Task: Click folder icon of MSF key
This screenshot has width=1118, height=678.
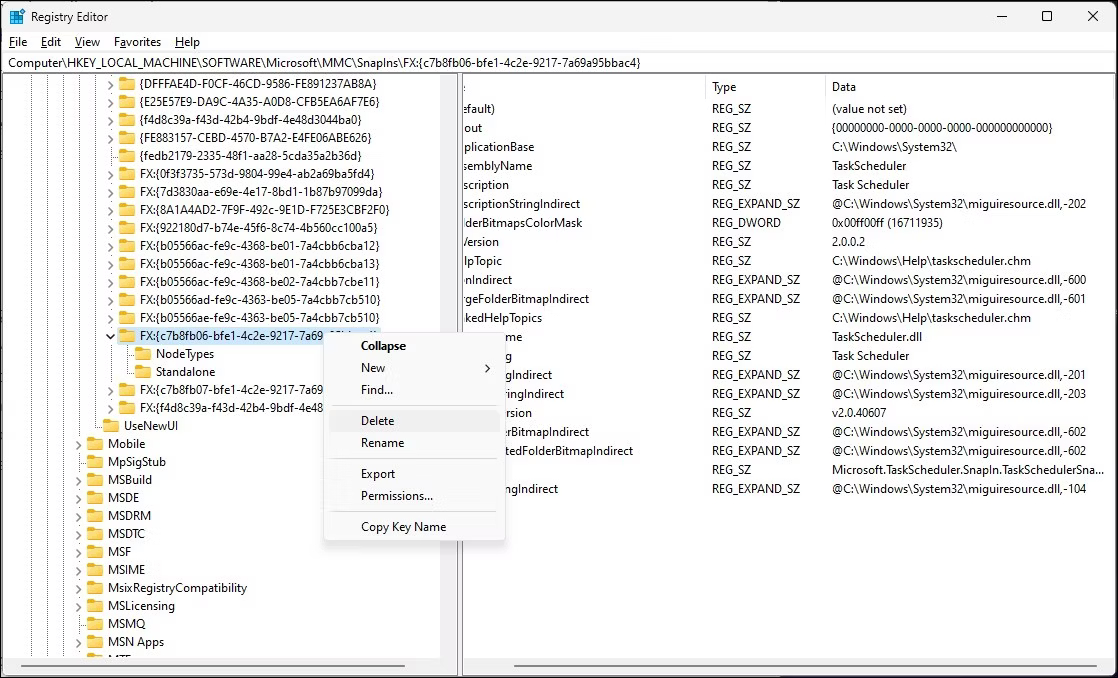Action: (95, 552)
